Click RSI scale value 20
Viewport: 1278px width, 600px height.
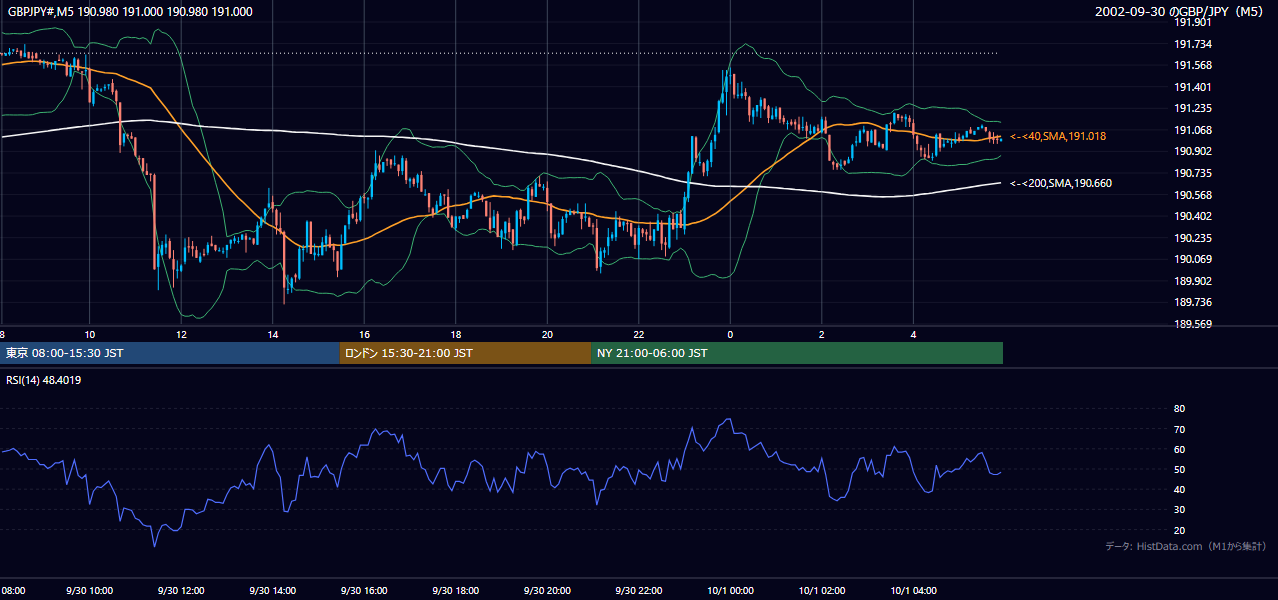(1179, 530)
